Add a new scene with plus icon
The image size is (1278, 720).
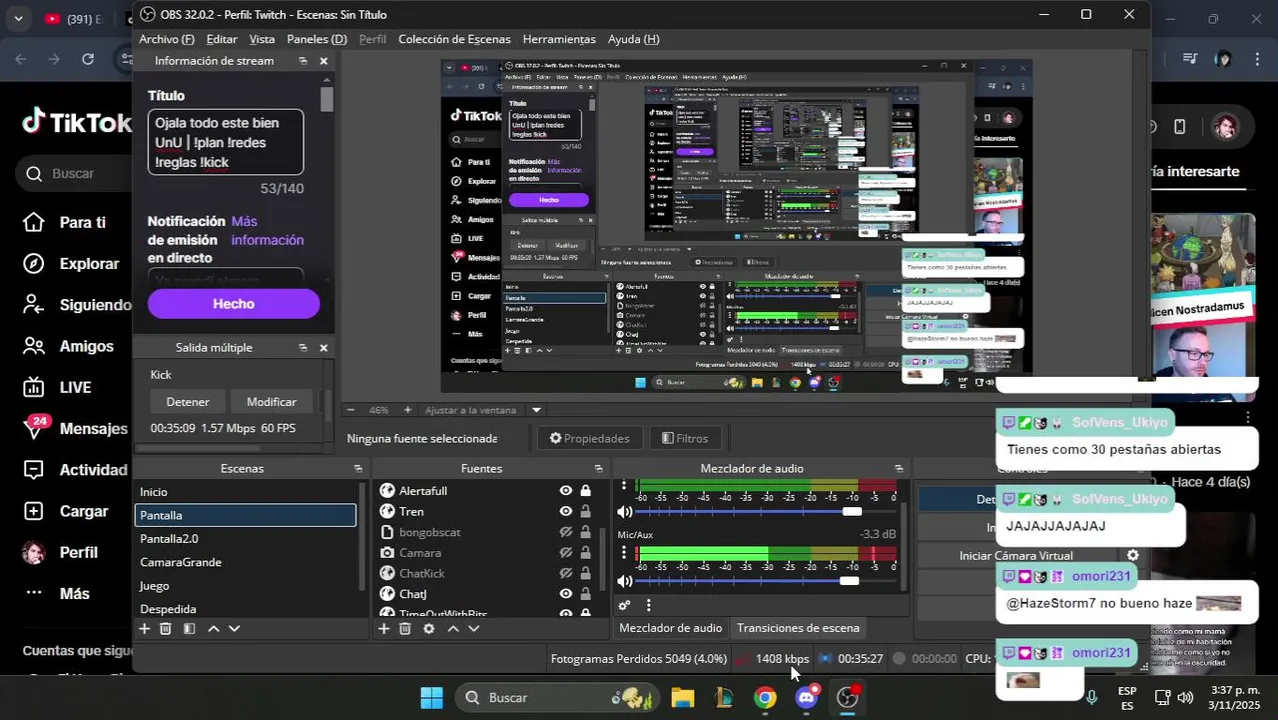[144, 629]
